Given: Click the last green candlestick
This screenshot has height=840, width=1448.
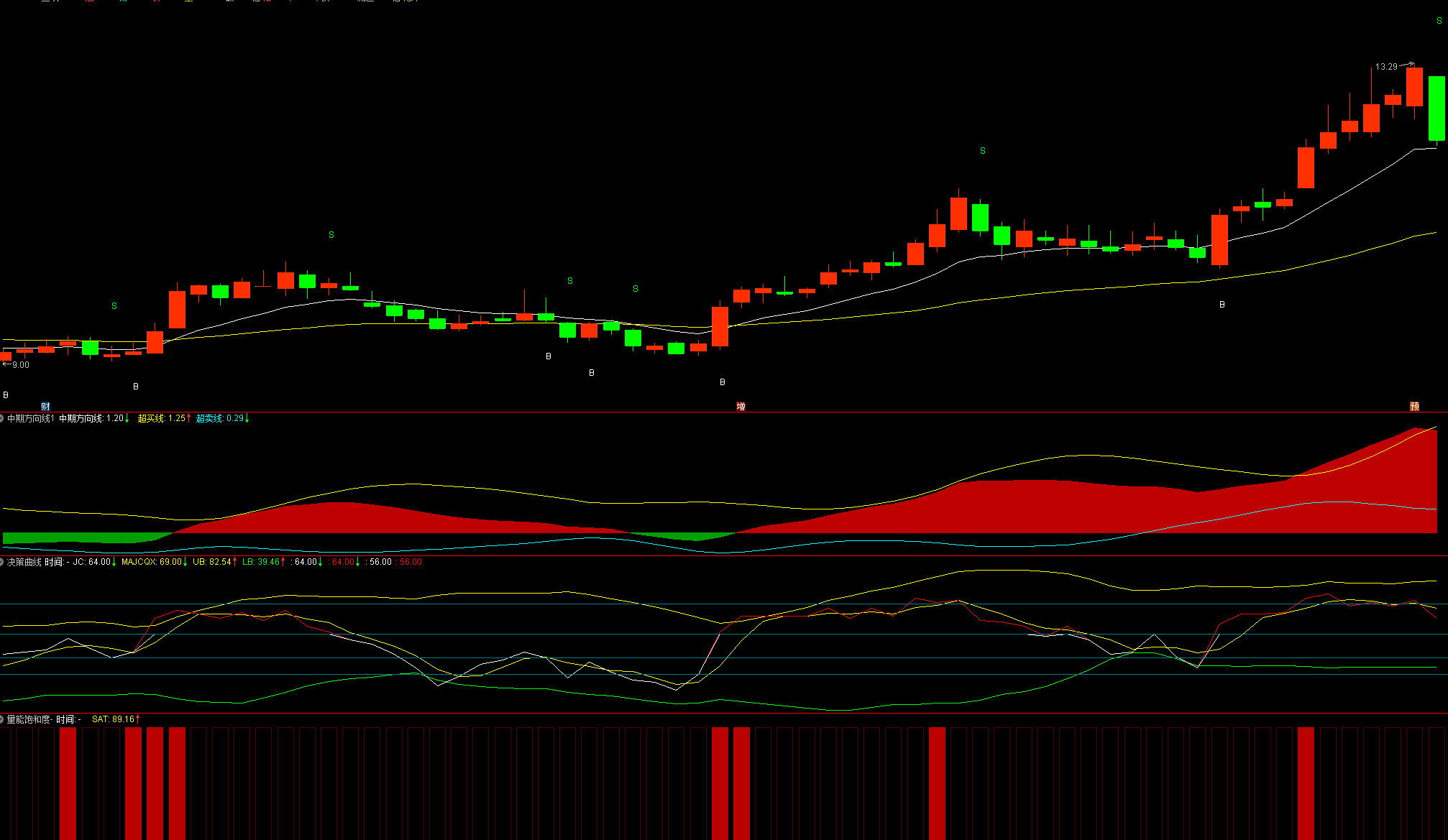Looking at the screenshot, I should (x=1436, y=108).
